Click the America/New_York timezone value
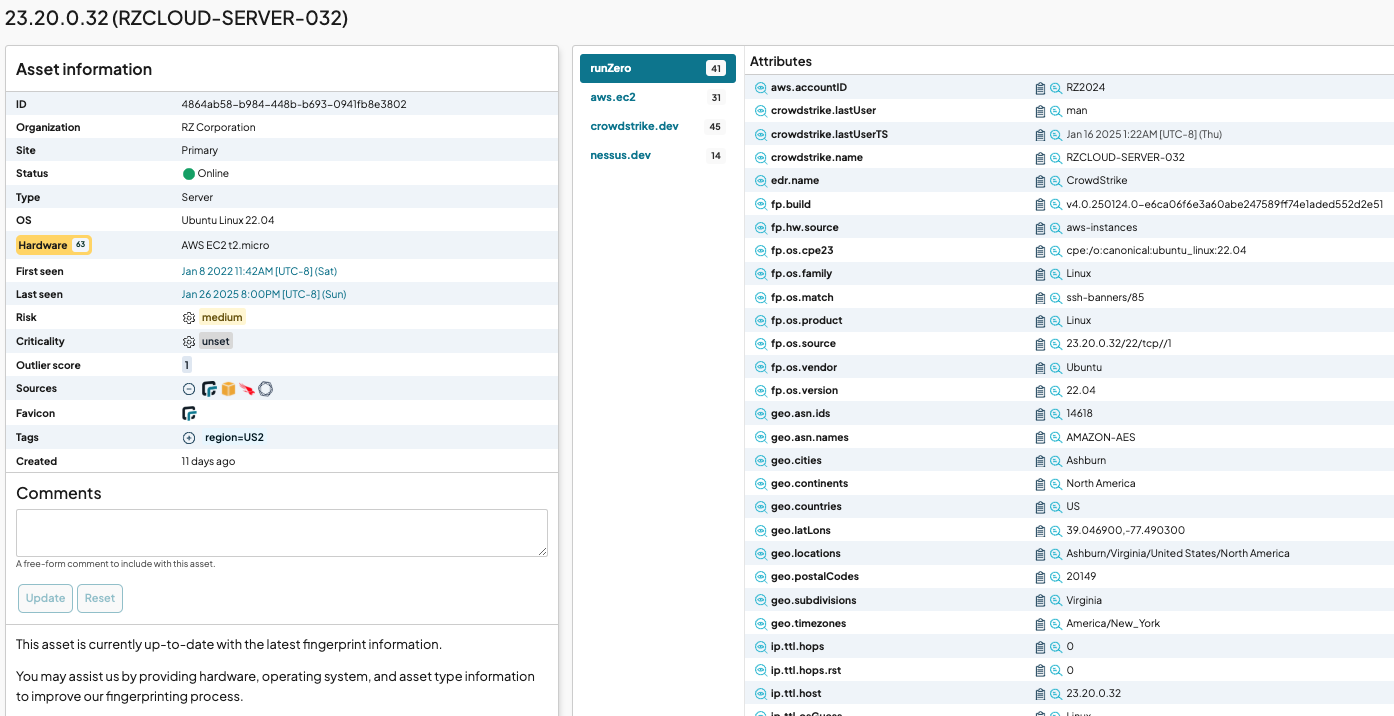Viewport: 1394px width, 716px height. click(x=1113, y=624)
